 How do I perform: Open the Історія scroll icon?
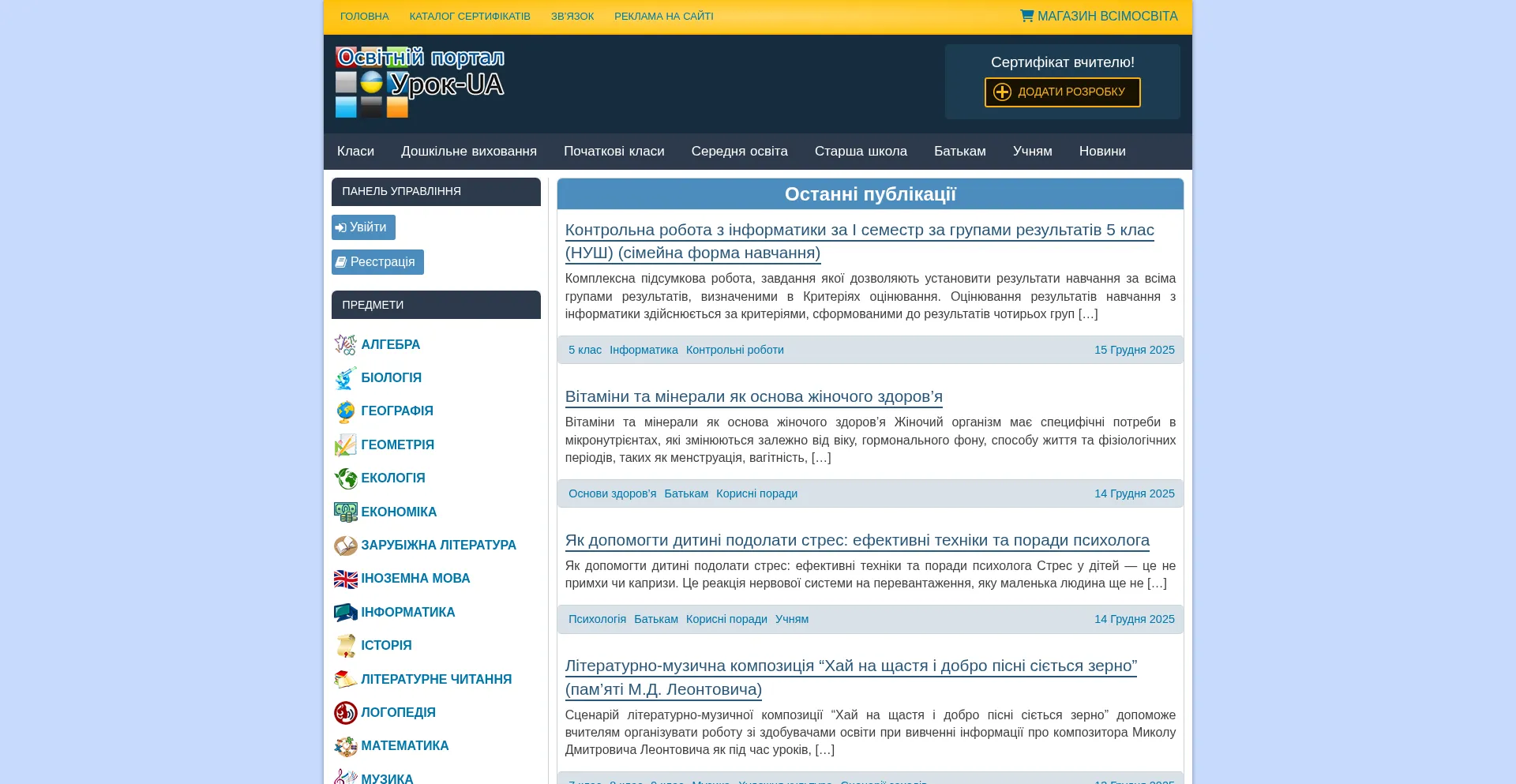(346, 646)
